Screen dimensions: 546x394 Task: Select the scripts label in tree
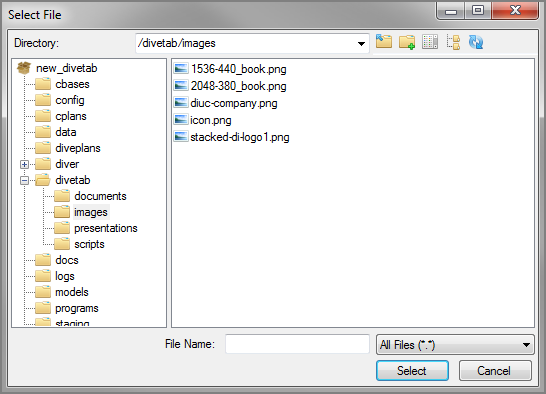pyautogui.click(x=89, y=244)
